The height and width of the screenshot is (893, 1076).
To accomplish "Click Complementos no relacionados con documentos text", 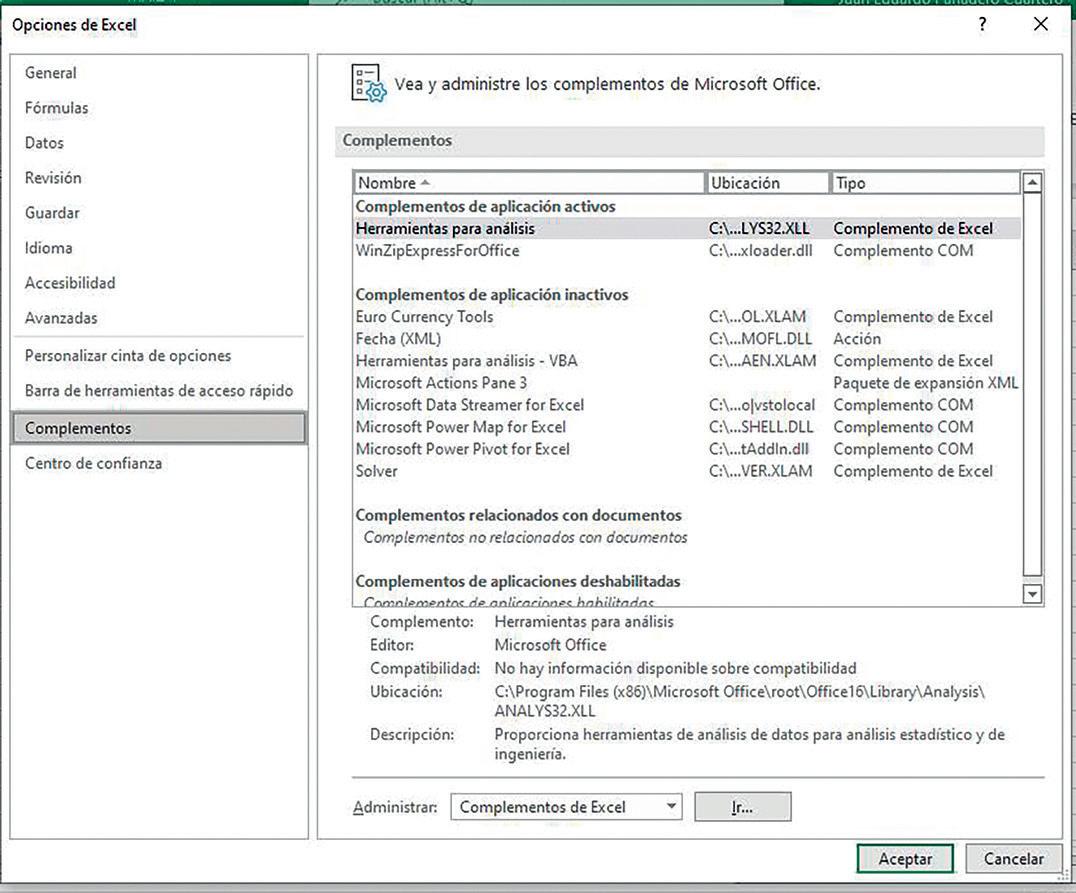I will (525, 537).
